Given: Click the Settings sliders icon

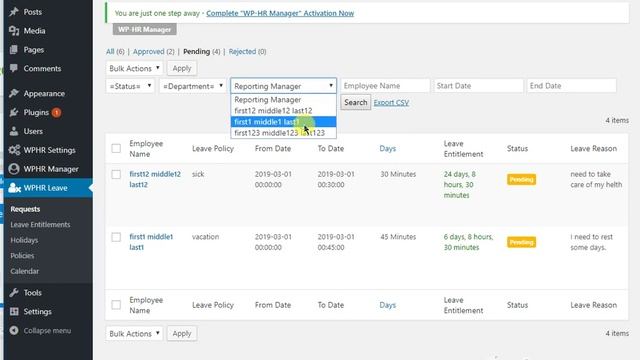Looking at the screenshot, I should [x=14, y=311].
